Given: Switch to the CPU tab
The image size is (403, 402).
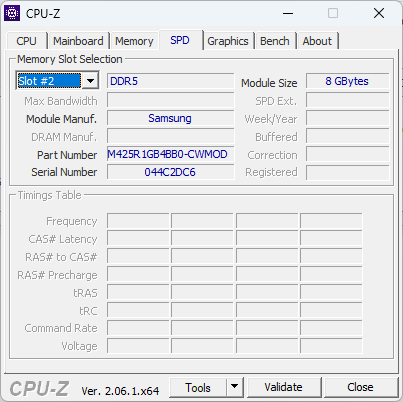Looking at the screenshot, I should (x=26, y=41).
